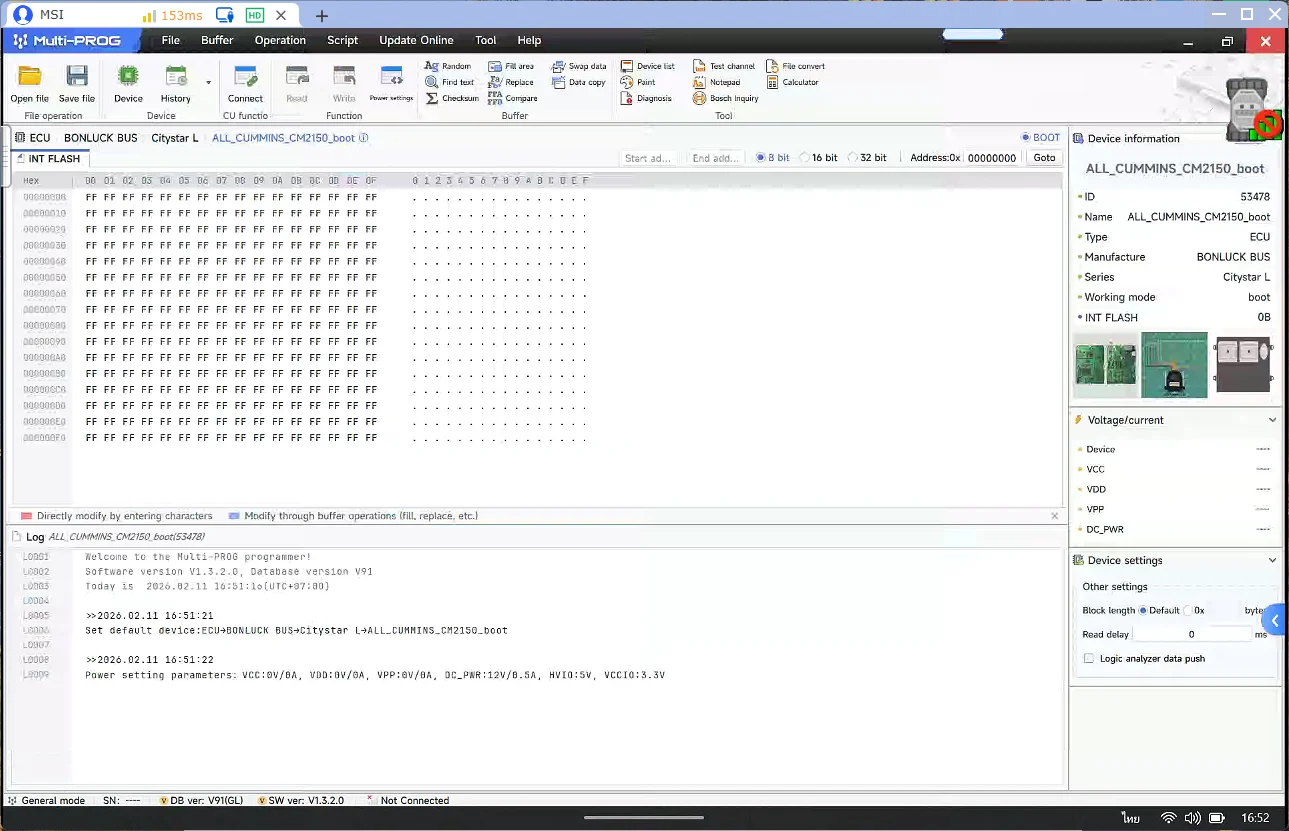Open the Find text tool
The height and width of the screenshot is (831, 1289).
[x=450, y=82]
